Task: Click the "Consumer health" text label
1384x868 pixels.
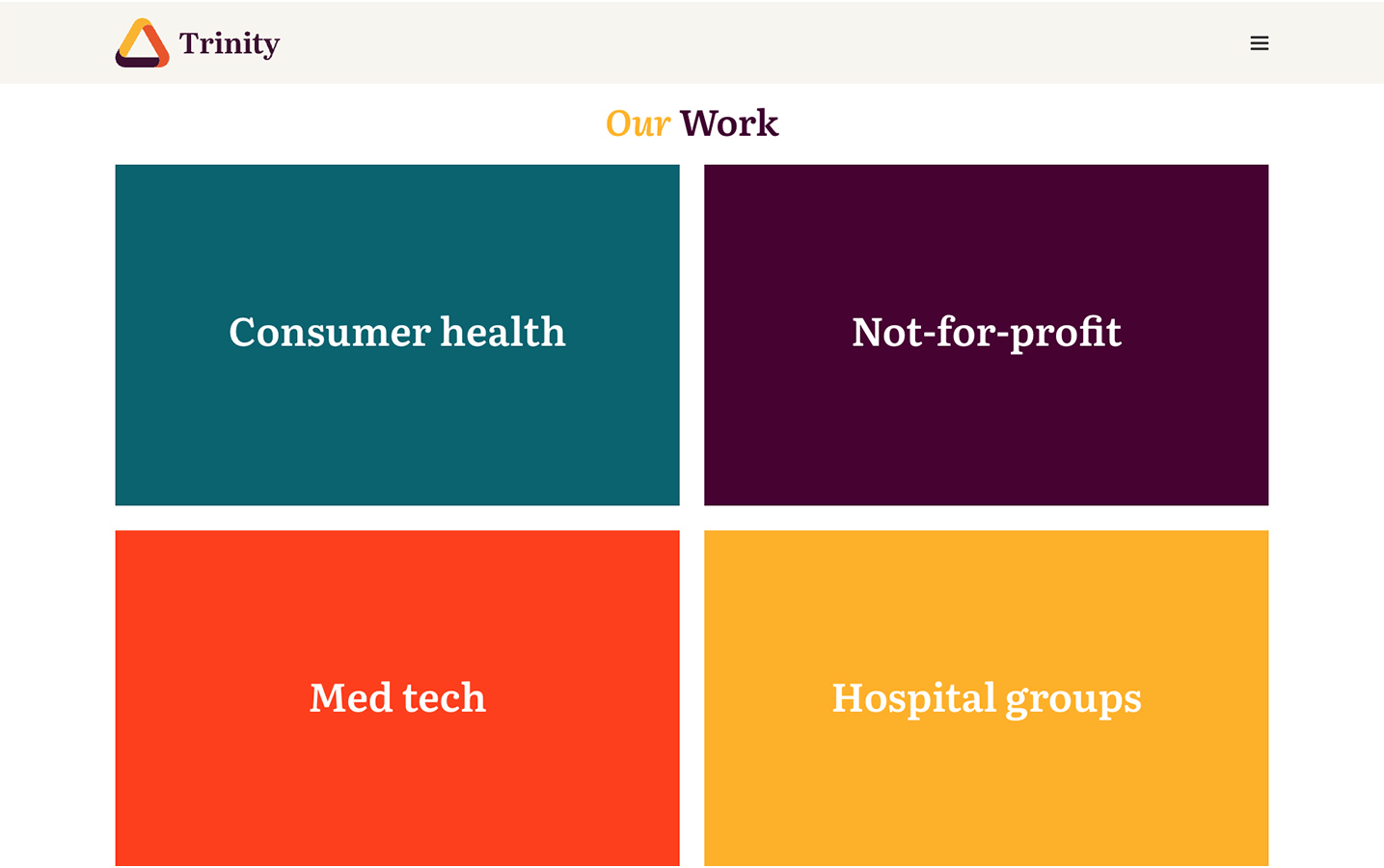Action: click(397, 333)
